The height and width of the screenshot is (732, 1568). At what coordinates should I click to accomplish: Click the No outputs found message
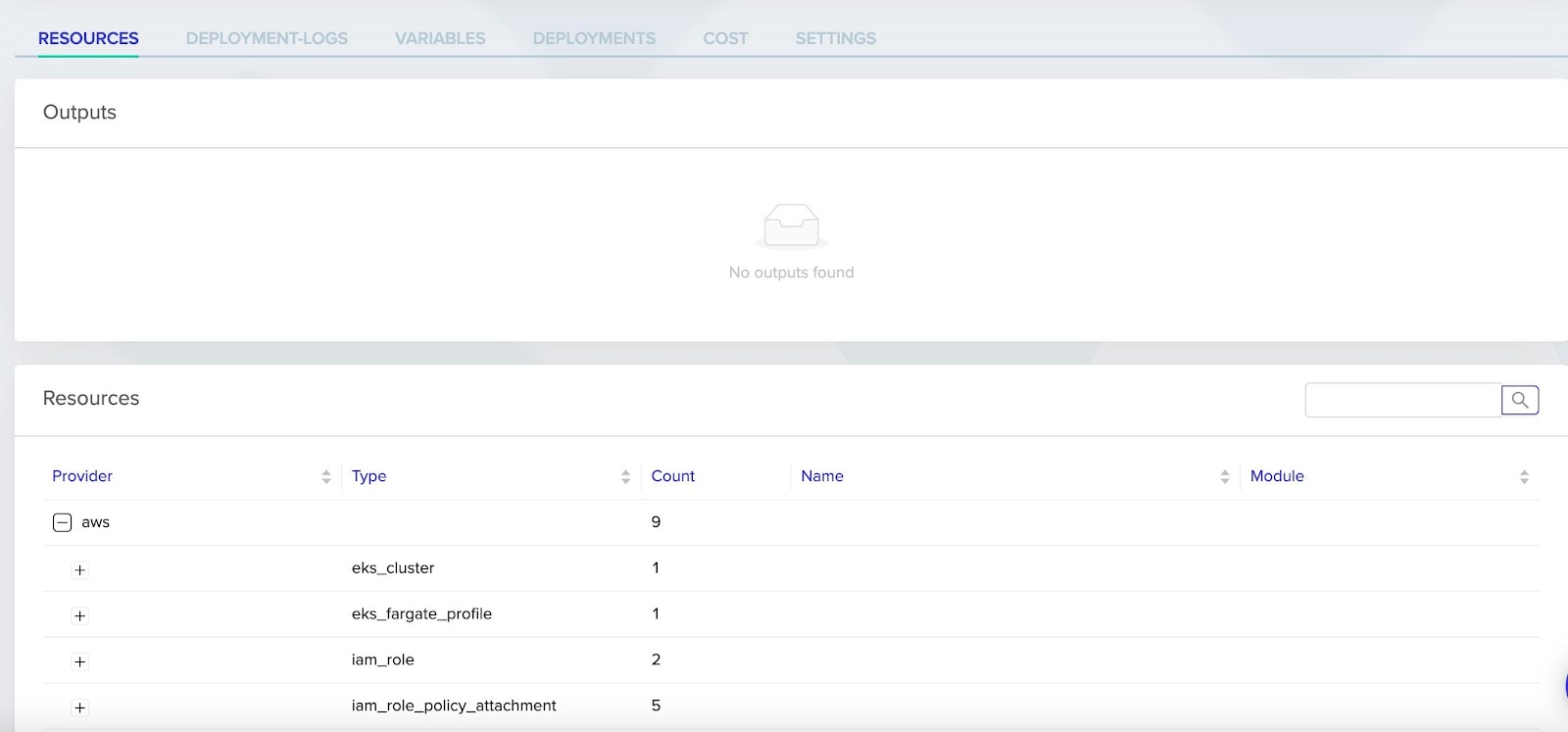[x=792, y=272]
